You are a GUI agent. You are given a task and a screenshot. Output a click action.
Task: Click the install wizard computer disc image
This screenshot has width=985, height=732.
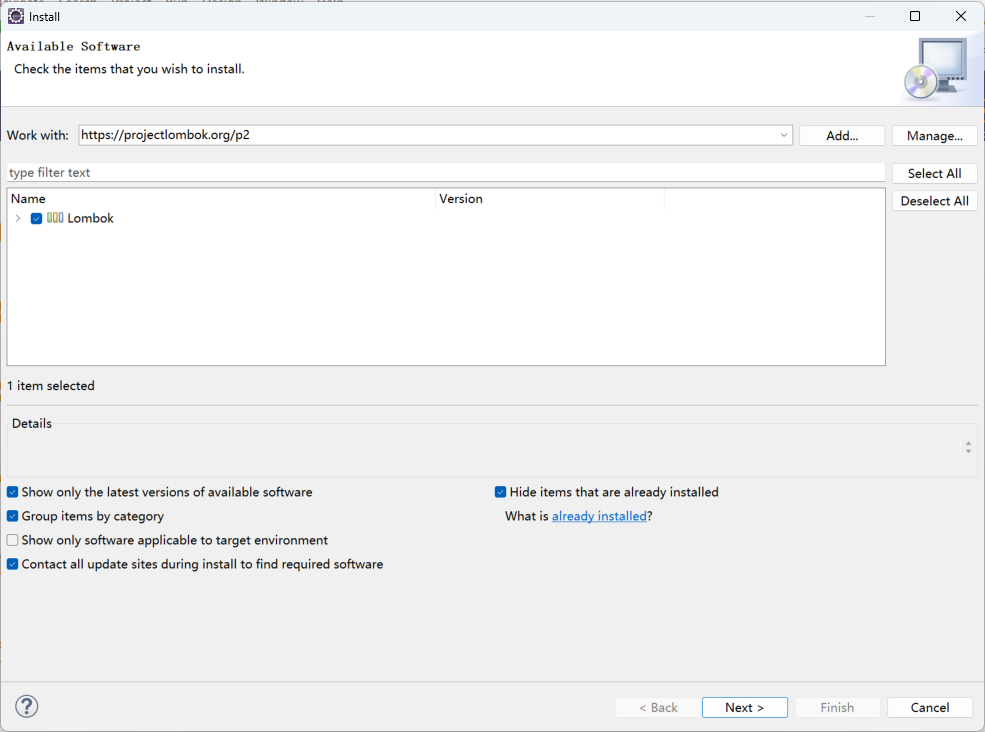935,68
